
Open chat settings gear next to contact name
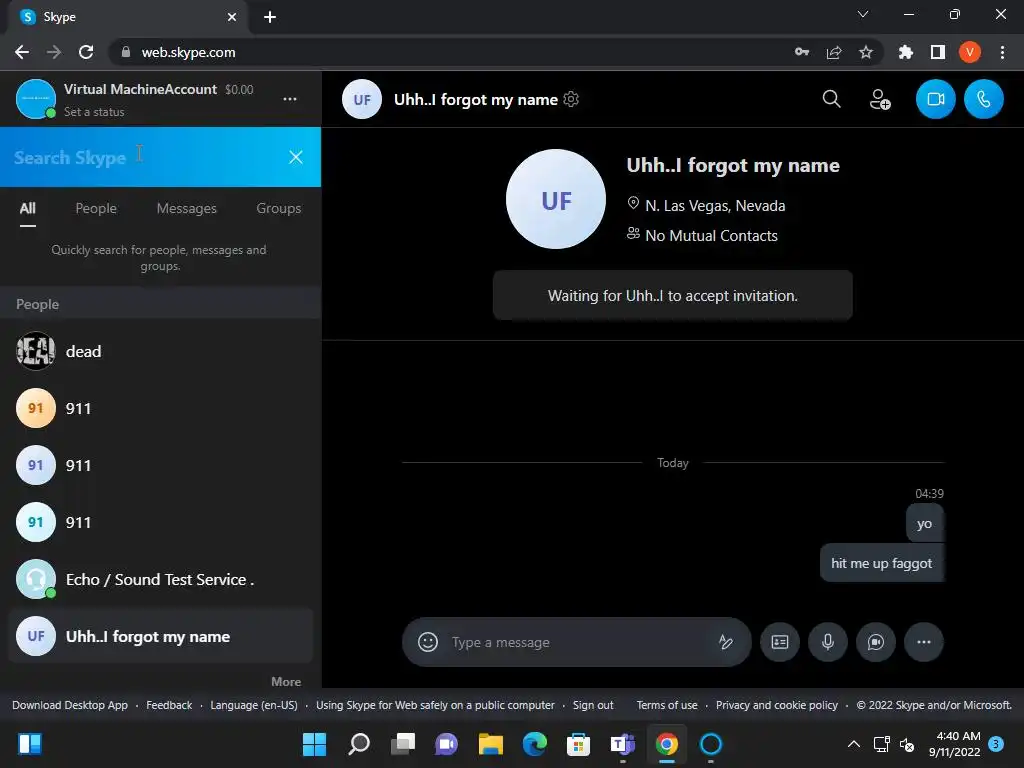point(571,99)
